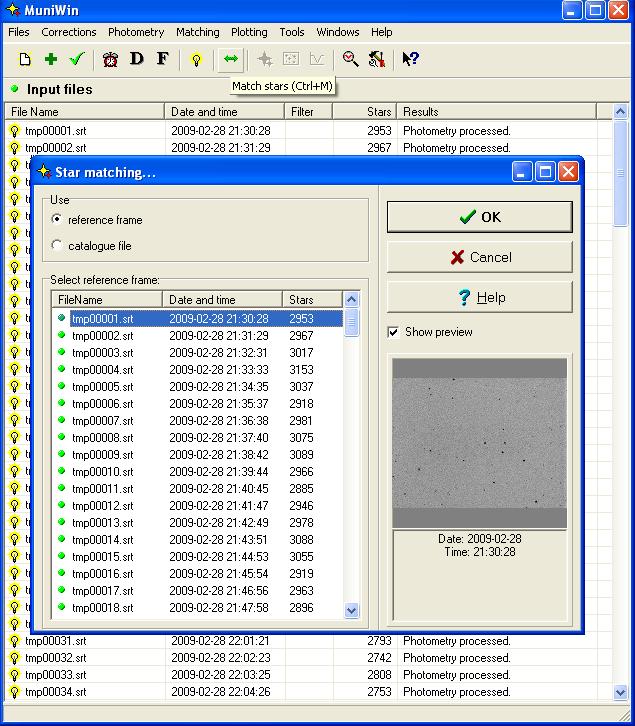Select the catalogue file radio button

tap(57, 245)
